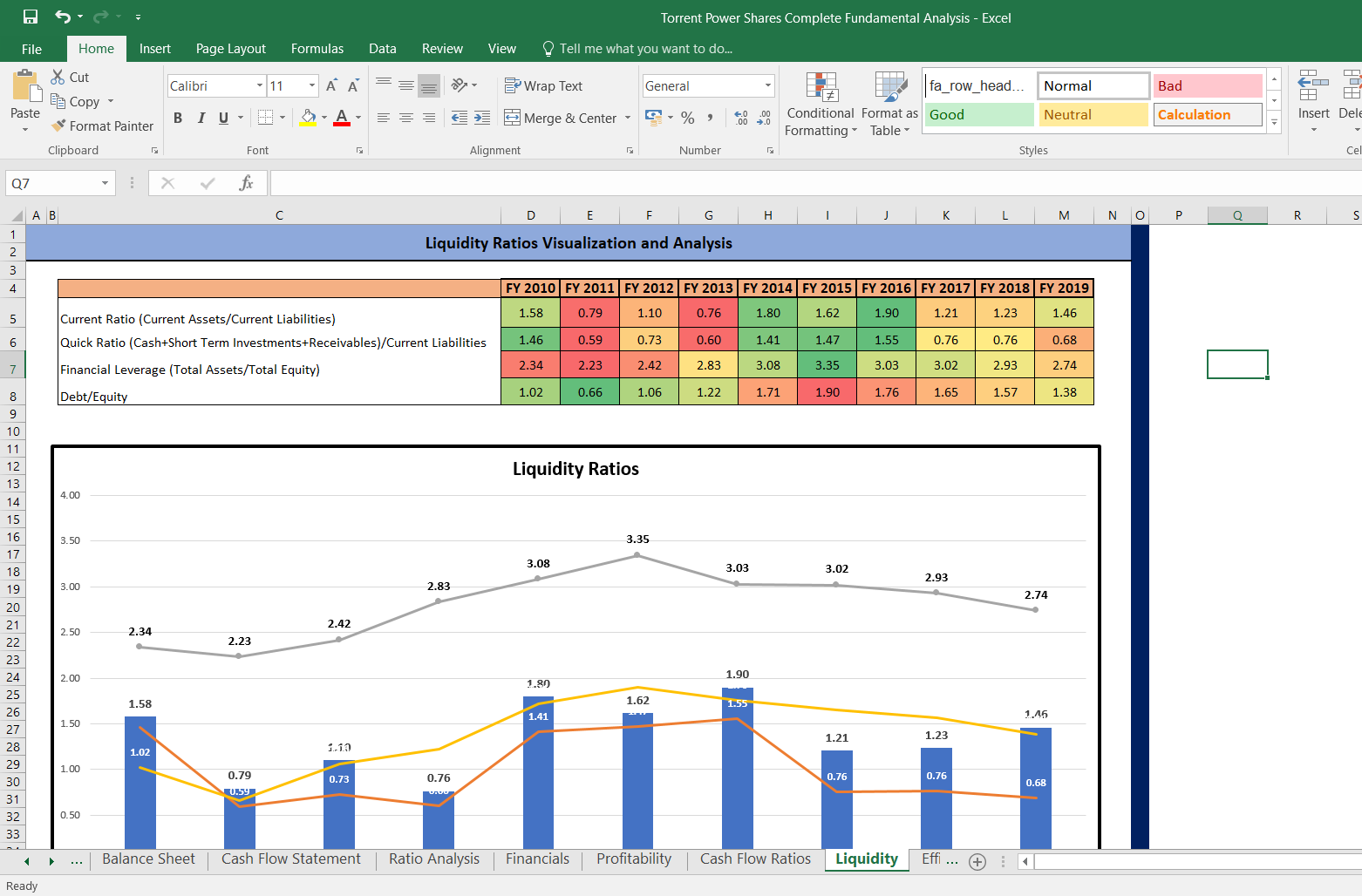Viewport: 1362px width, 896px height.
Task: Activate the Format Painter
Action: point(102,126)
